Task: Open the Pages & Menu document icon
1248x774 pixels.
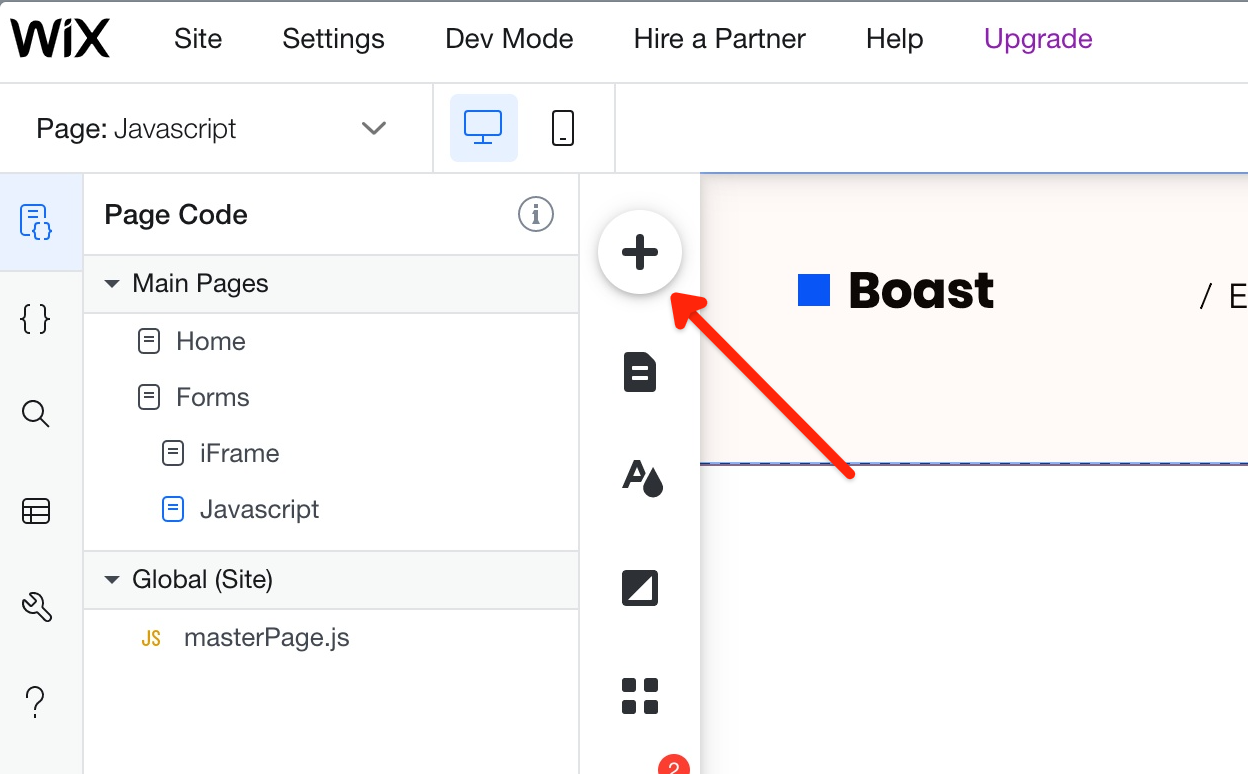Action: coord(640,373)
